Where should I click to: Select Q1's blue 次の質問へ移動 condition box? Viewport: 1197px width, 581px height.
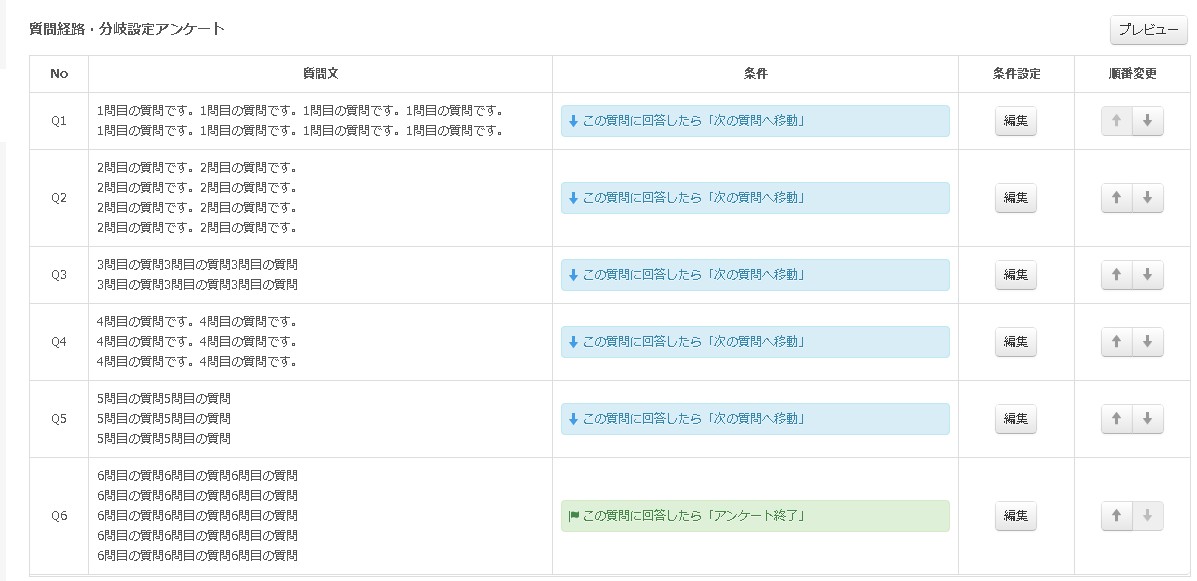click(x=754, y=121)
